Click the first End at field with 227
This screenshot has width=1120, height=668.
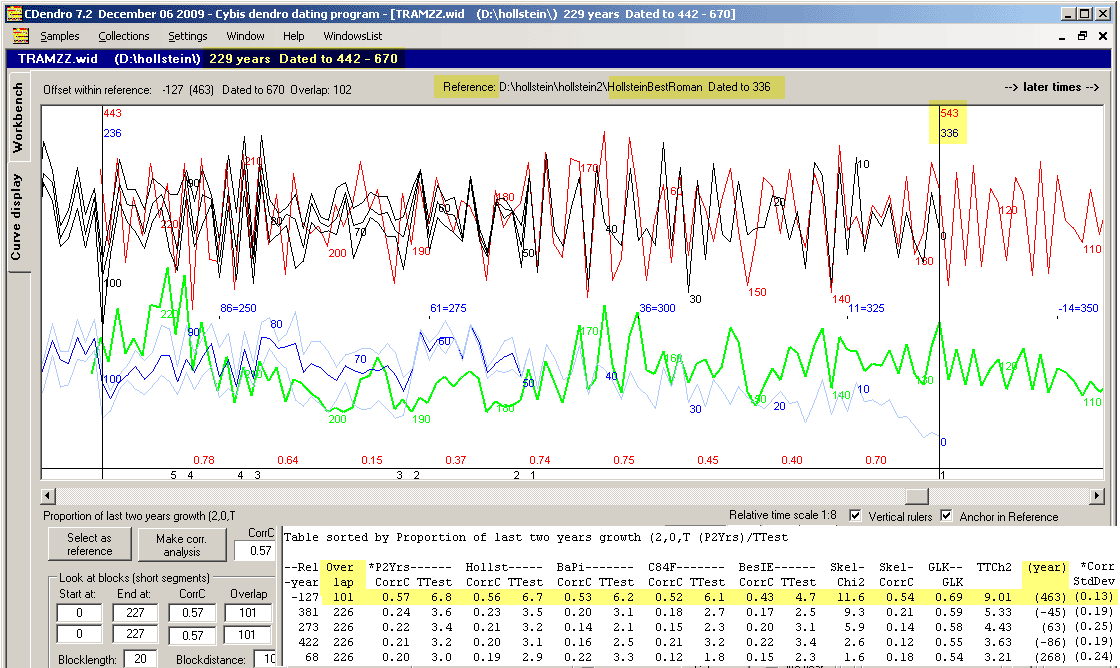[135, 613]
